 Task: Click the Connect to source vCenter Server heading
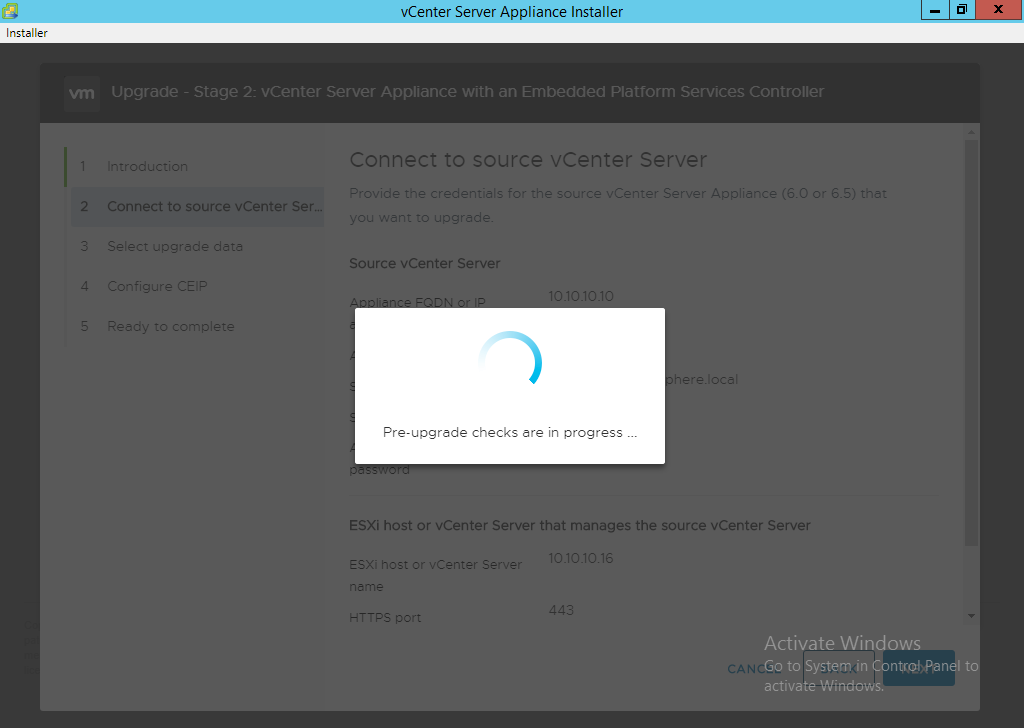tap(528, 159)
